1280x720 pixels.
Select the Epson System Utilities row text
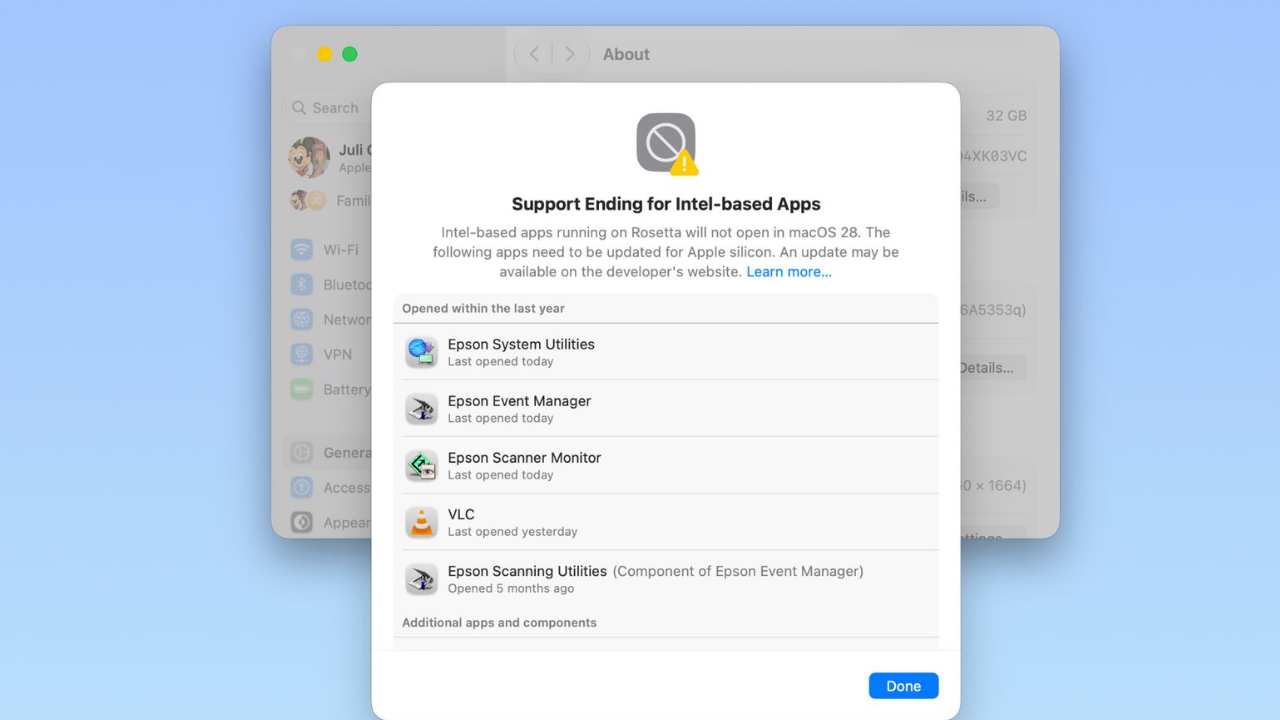(521, 344)
